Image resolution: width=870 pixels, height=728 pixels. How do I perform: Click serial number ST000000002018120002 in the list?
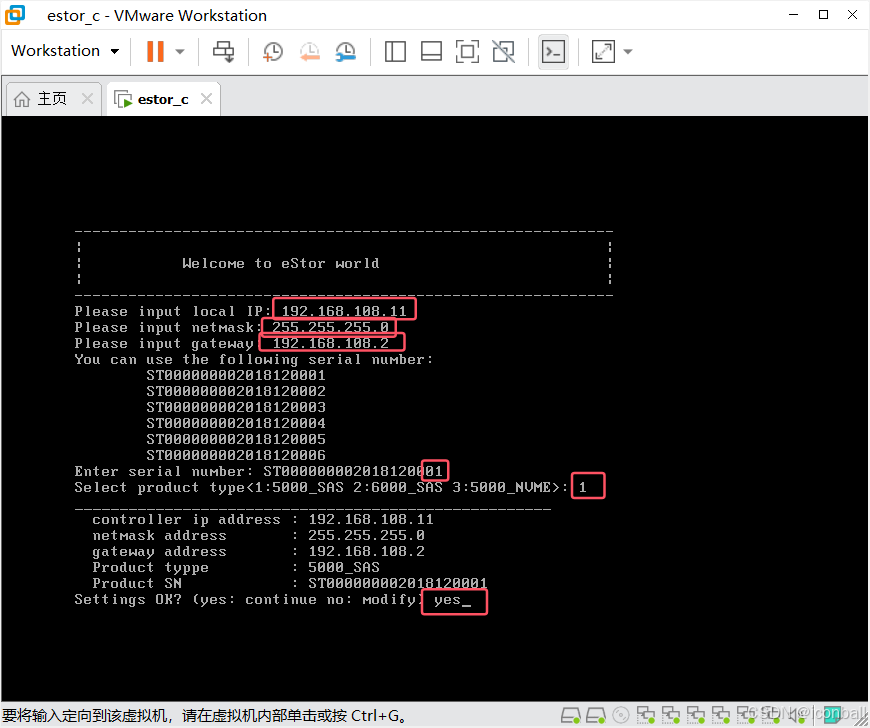pyautogui.click(x=236, y=391)
